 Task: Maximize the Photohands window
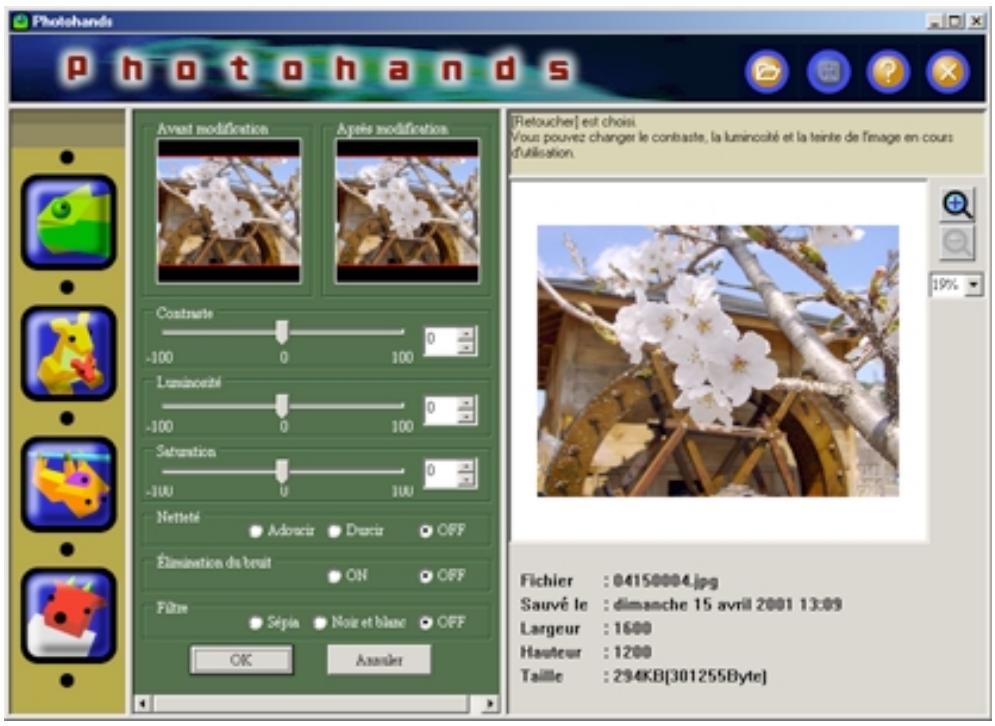[x=955, y=22]
